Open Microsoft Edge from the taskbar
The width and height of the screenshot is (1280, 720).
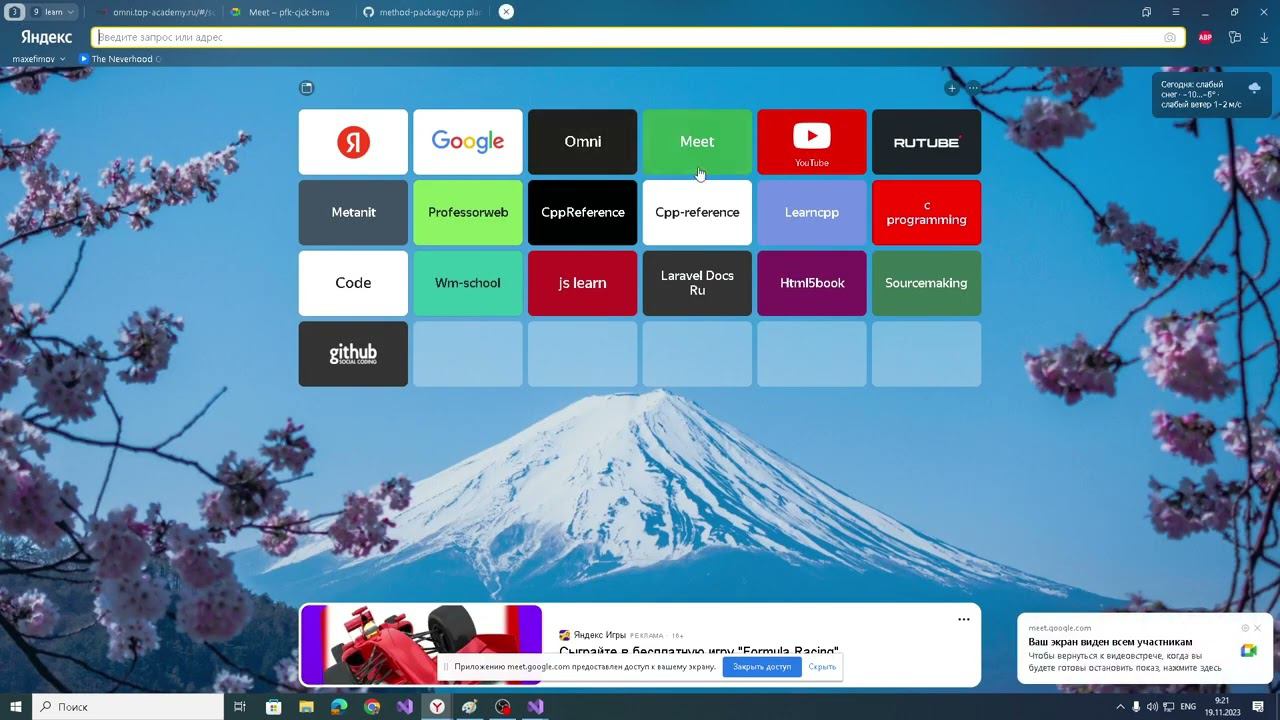click(x=339, y=707)
